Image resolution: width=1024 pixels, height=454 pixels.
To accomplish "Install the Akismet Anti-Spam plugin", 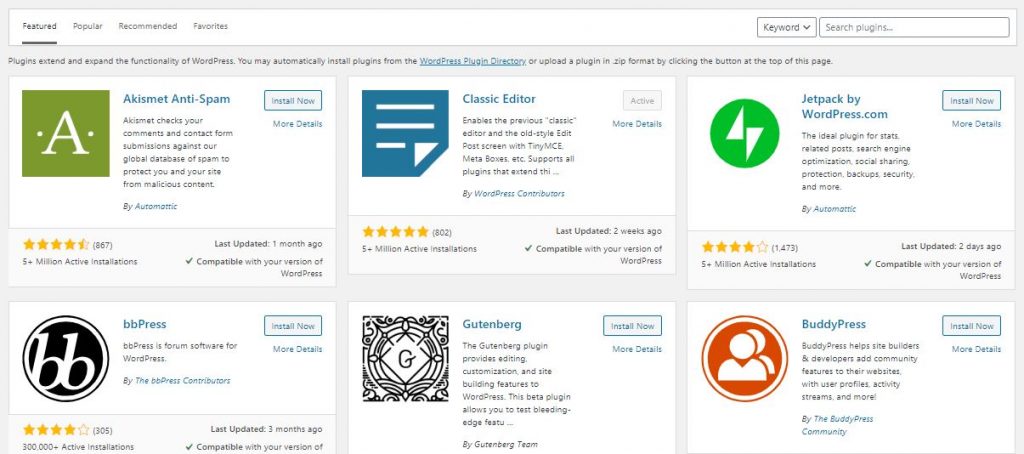I will tap(293, 101).
